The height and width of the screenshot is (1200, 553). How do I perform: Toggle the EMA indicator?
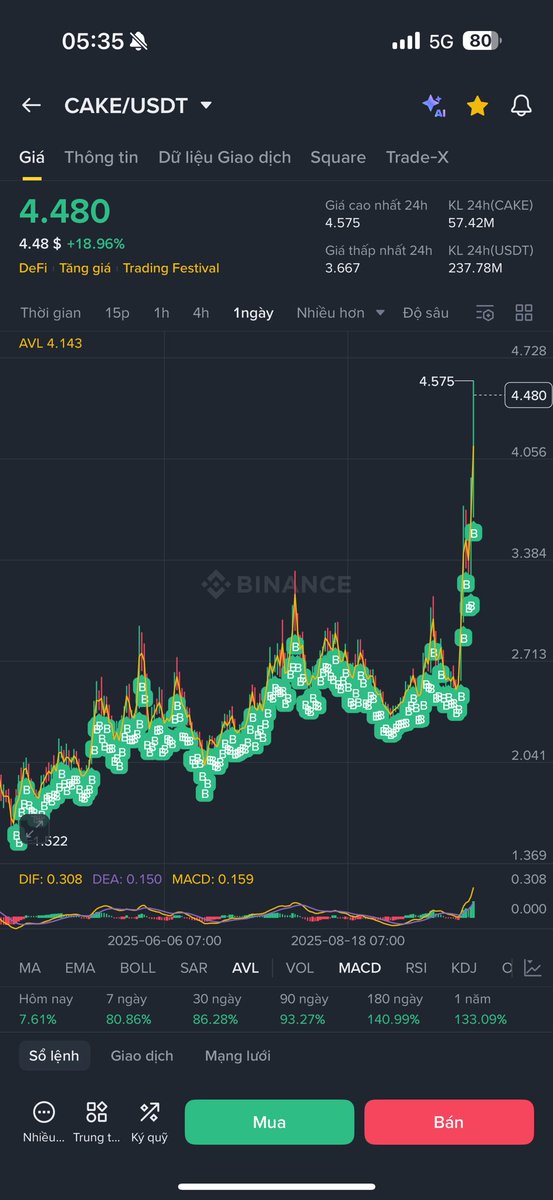coord(80,968)
